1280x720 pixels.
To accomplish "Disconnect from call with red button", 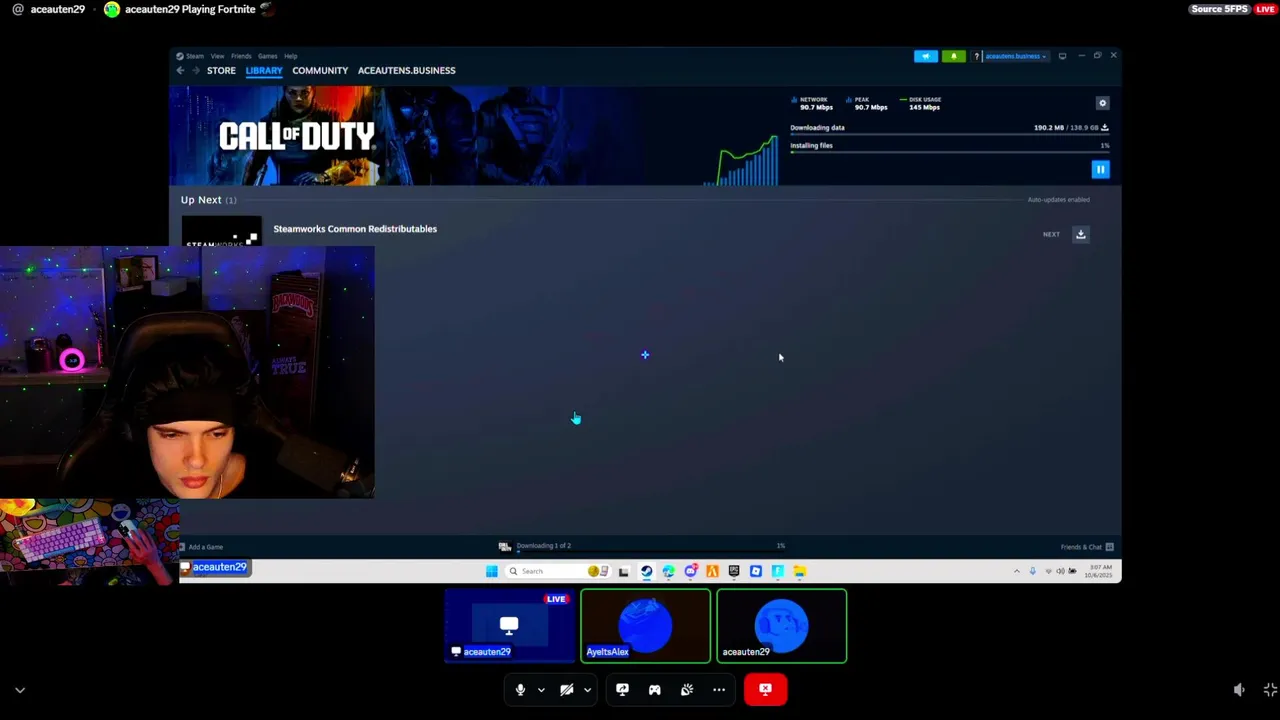I will (x=765, y=689).
